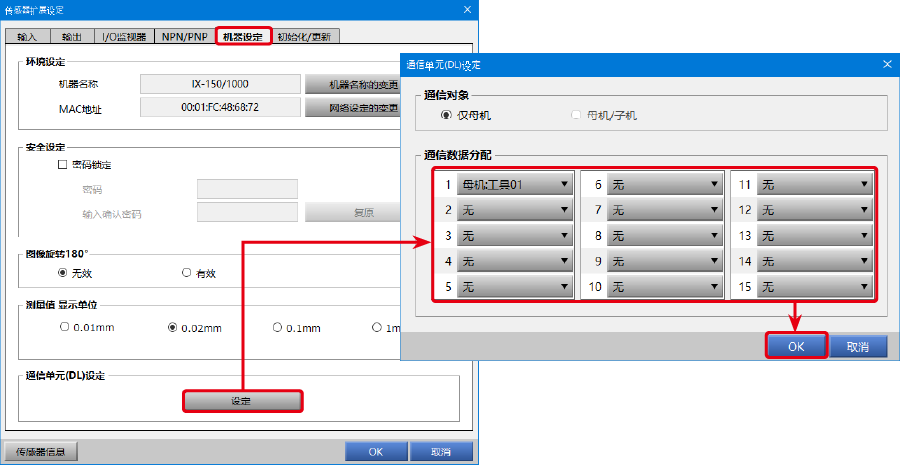Click the 传感器信息 button

point(41,452)
